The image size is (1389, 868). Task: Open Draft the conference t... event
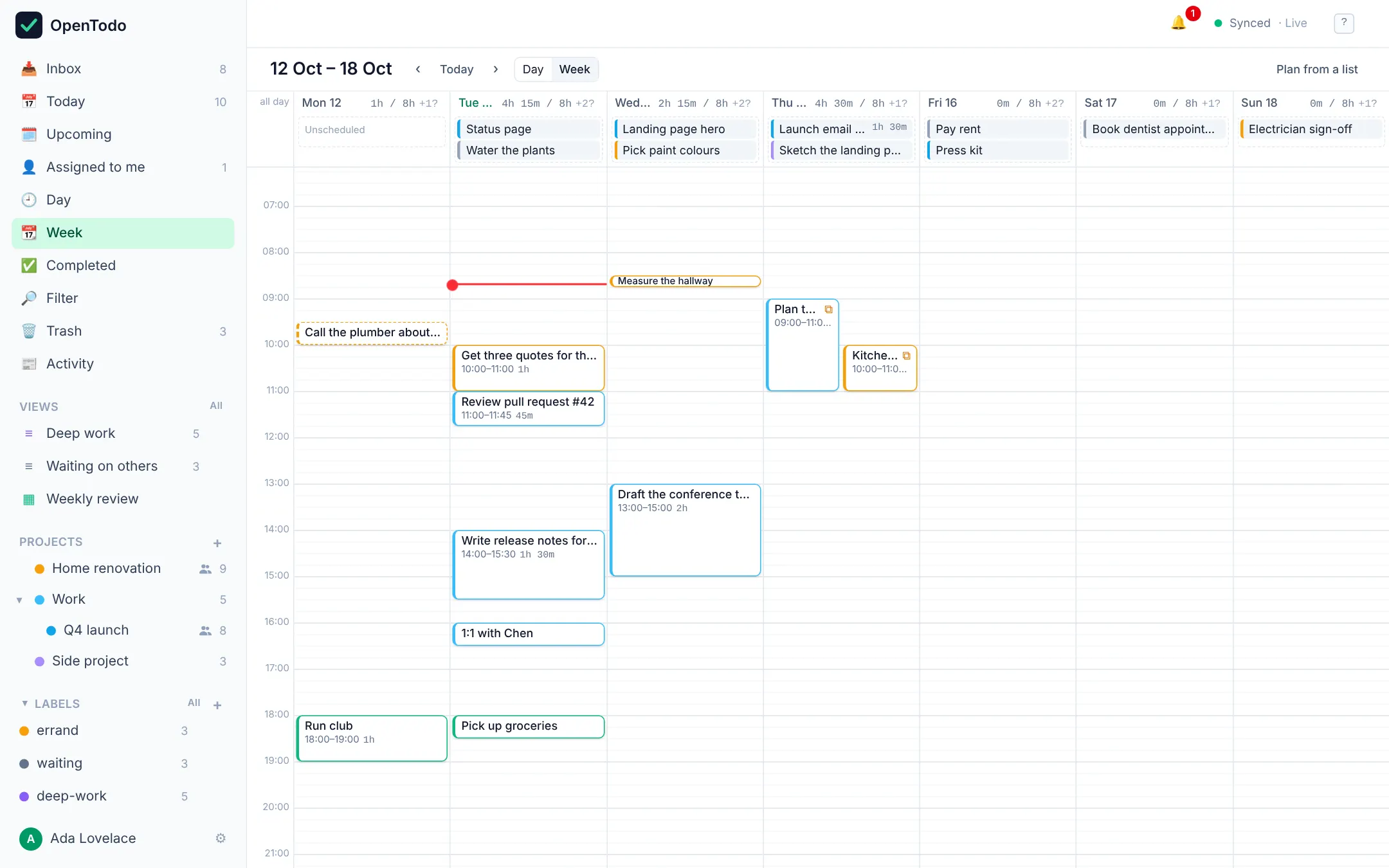pyautogui.click(x=685, y=530)
